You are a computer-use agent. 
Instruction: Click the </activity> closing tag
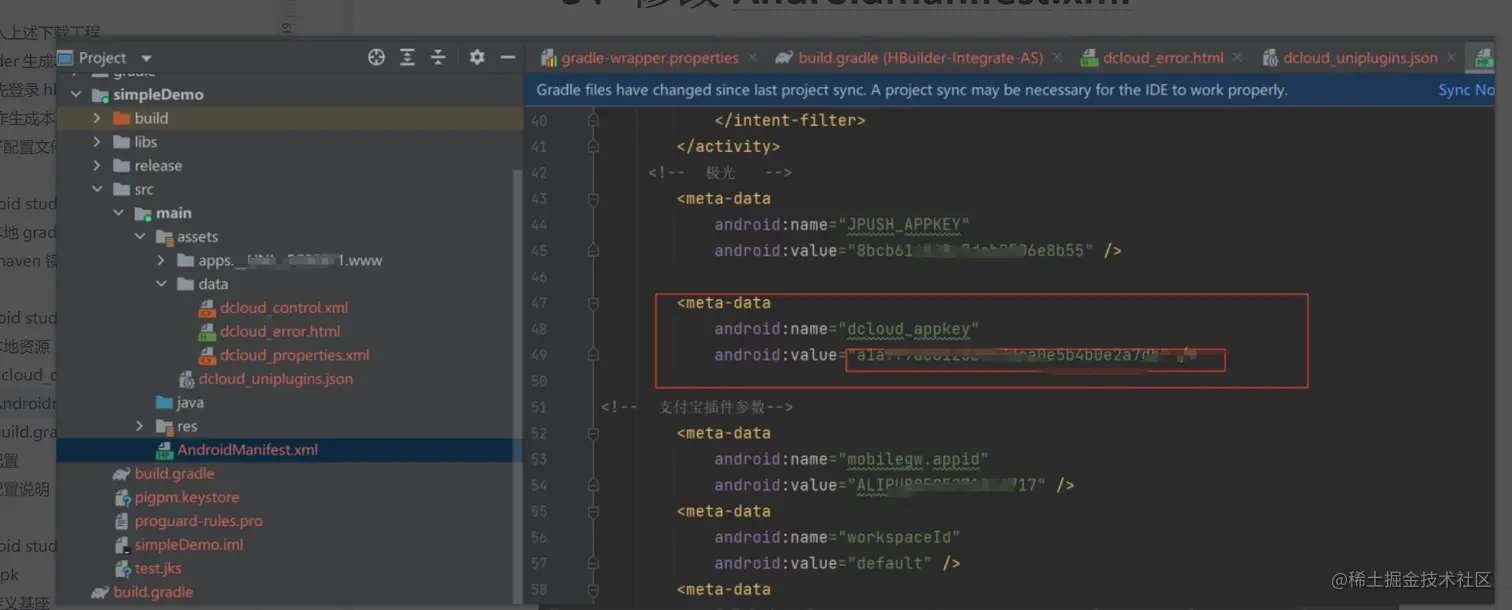coord(727,147)
